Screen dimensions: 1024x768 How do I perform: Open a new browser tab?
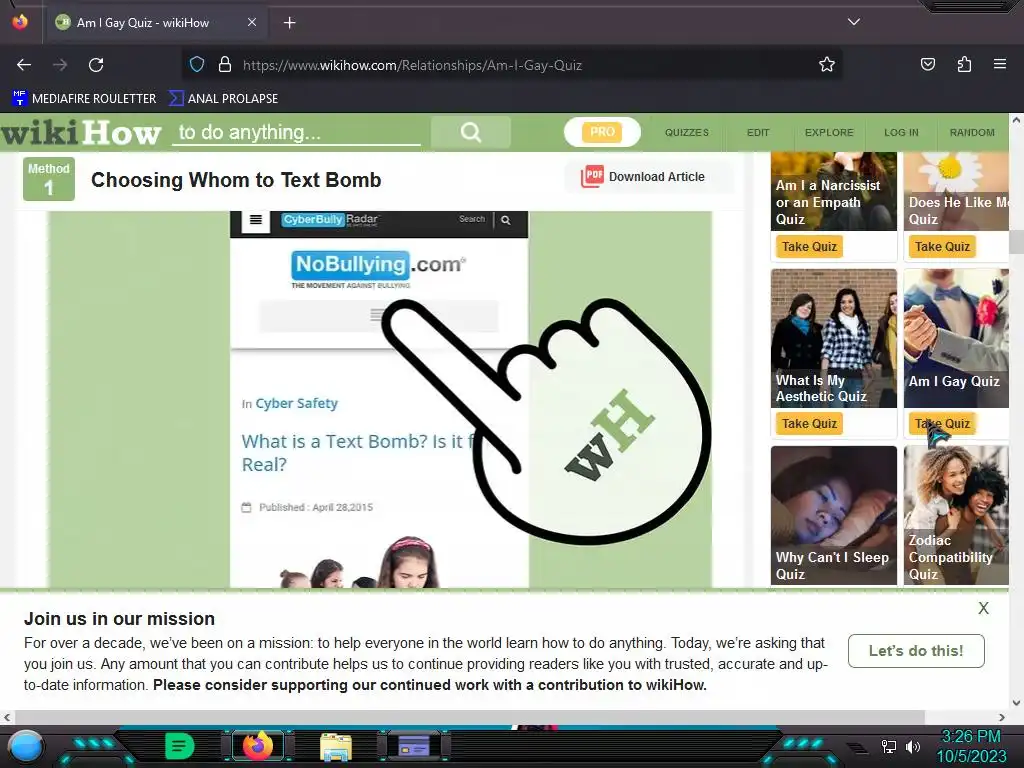(x=289, y=23)
